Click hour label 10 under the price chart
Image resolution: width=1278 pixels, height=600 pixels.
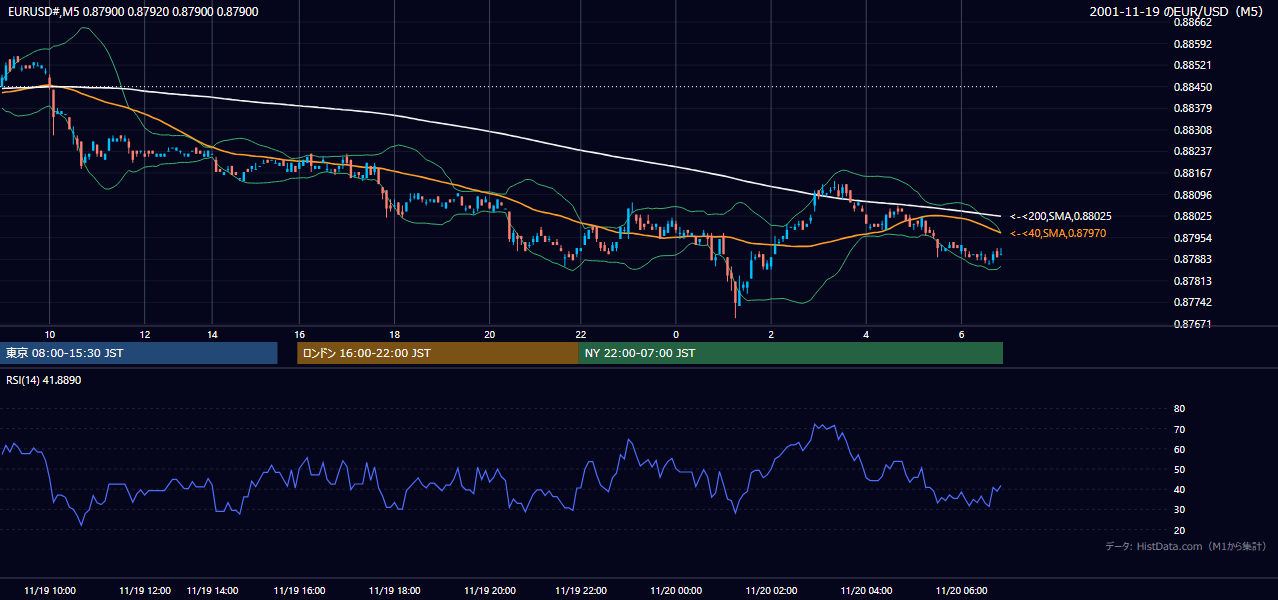(x=50, y=334)
